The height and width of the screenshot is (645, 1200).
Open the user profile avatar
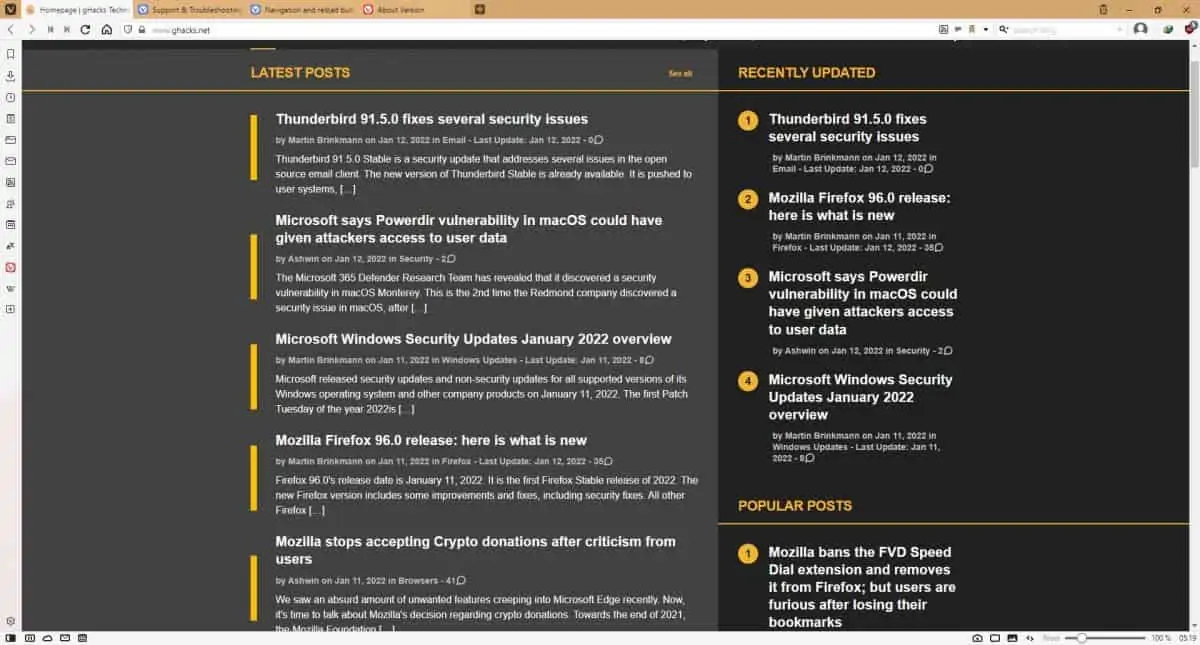pos(1141,30)
